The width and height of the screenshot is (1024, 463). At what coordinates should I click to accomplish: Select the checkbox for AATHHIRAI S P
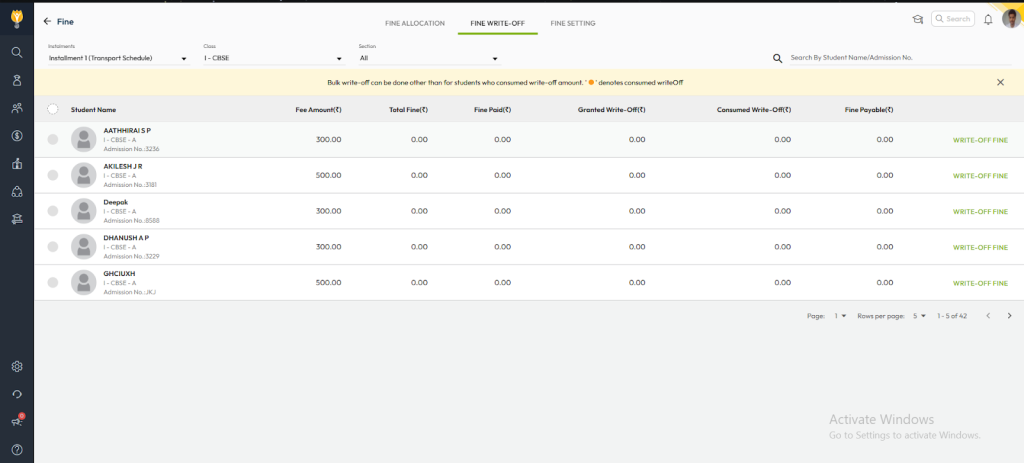click(x=53, y=139)
